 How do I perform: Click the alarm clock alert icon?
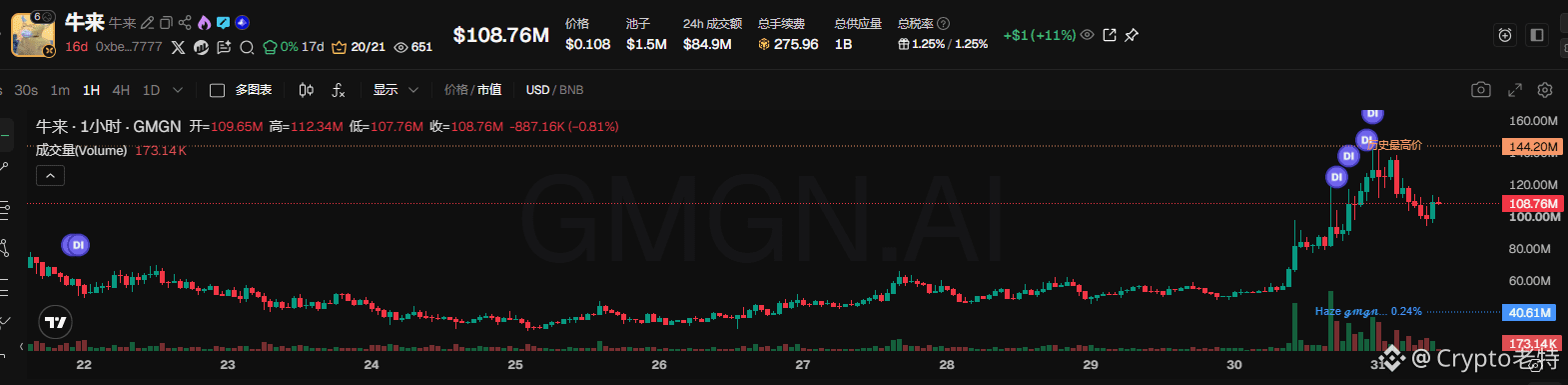point(1505,35)
